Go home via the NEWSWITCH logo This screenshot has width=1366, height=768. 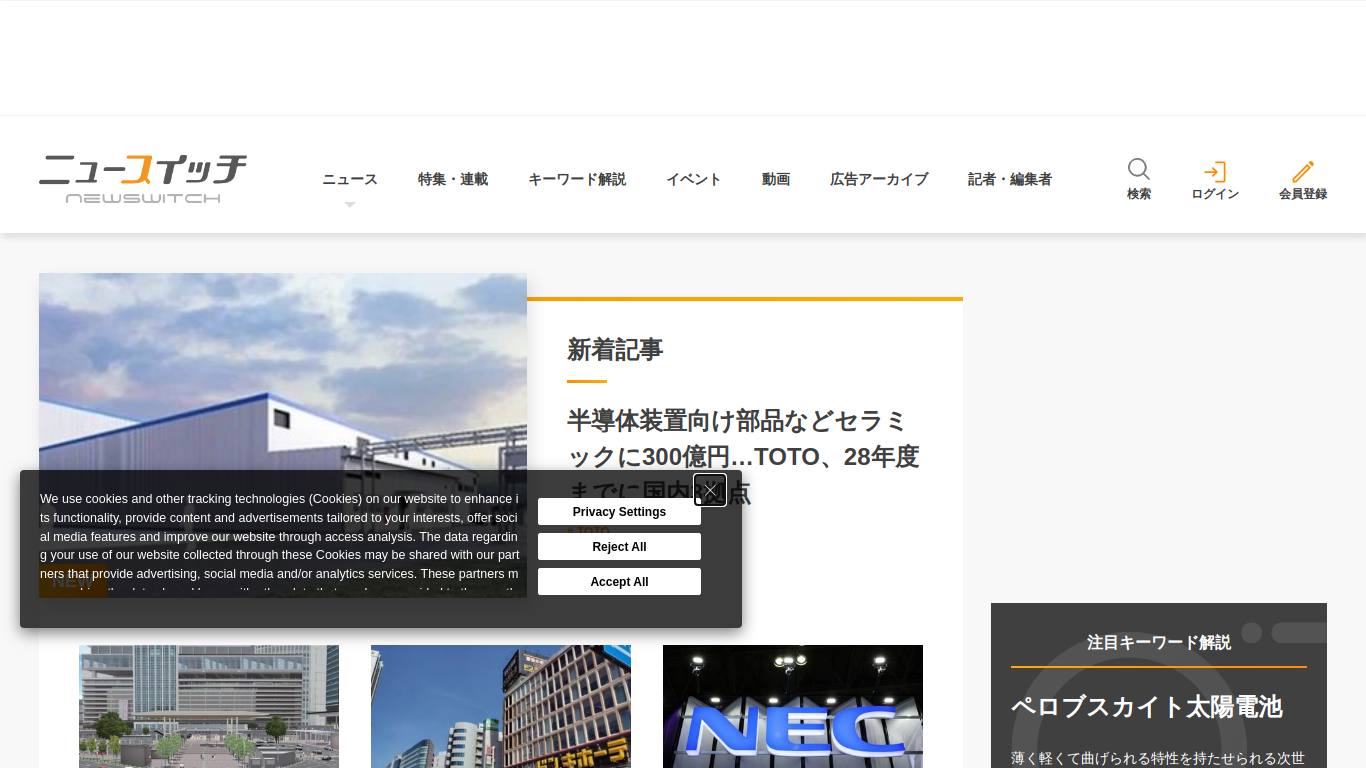click(143, 178)
